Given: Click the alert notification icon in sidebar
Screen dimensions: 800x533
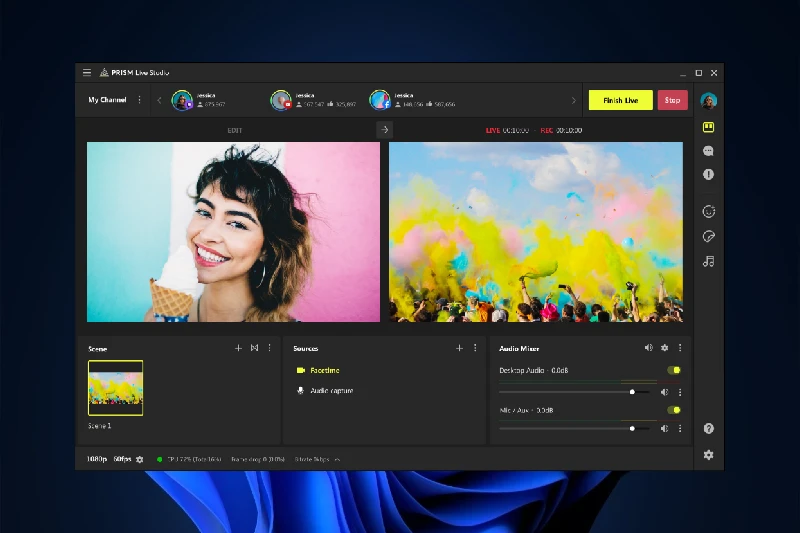Looking at the screenshot, I should (x=708, y=174).
